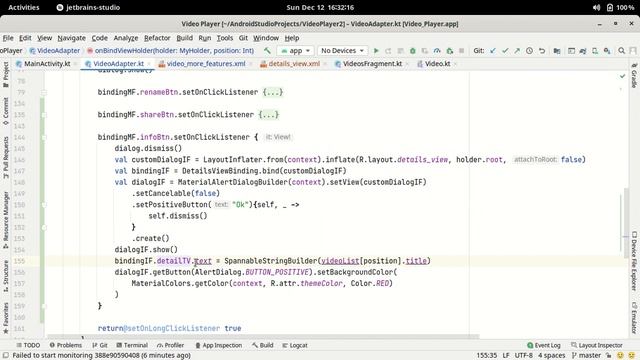This screenshot has width=640, height=360.
Task: Open the Problems tool window
Action: (x=66, y=345)
